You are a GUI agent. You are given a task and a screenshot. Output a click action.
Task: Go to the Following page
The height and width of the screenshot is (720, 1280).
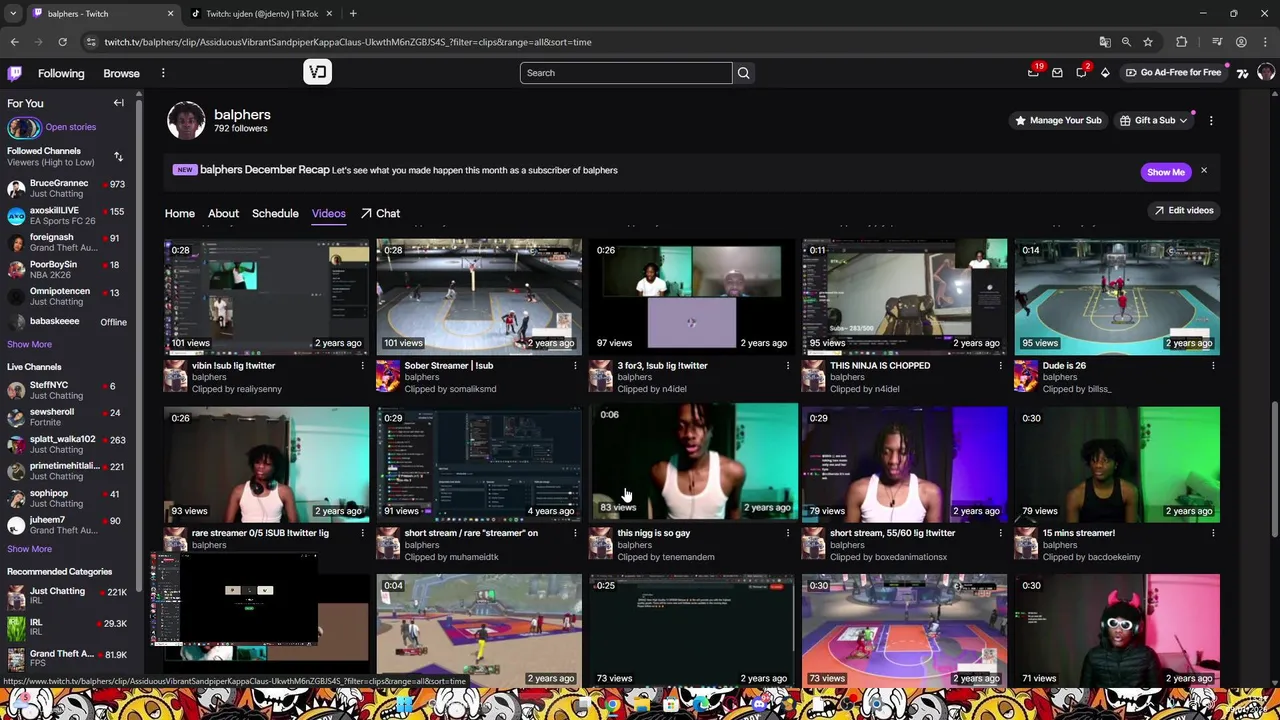61,73
